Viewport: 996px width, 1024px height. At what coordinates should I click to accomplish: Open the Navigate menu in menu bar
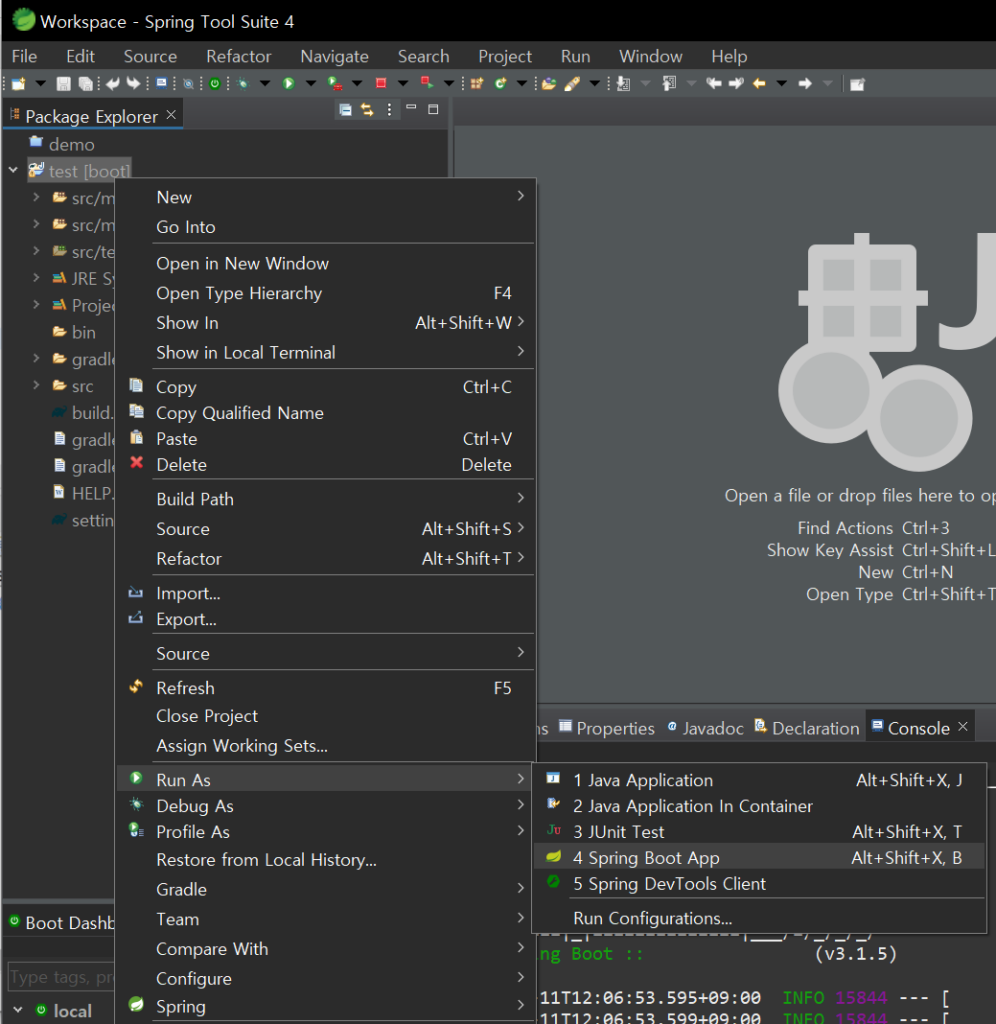[334, 56]
